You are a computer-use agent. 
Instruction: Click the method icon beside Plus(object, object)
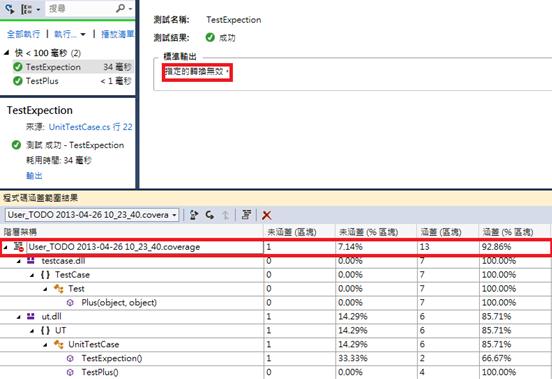pos(70,303)
